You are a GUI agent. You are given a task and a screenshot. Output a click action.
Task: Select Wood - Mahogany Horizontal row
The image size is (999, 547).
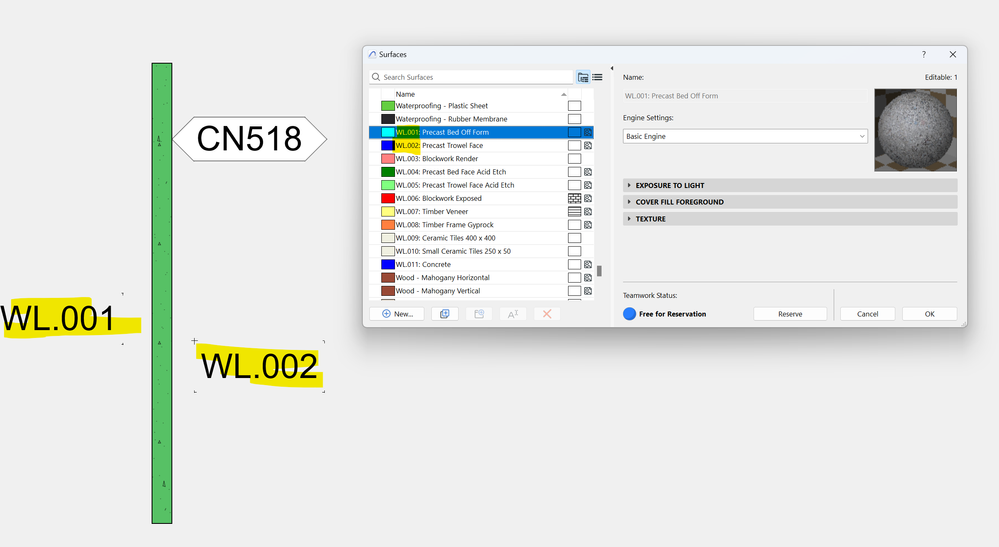tap(481, 278)
